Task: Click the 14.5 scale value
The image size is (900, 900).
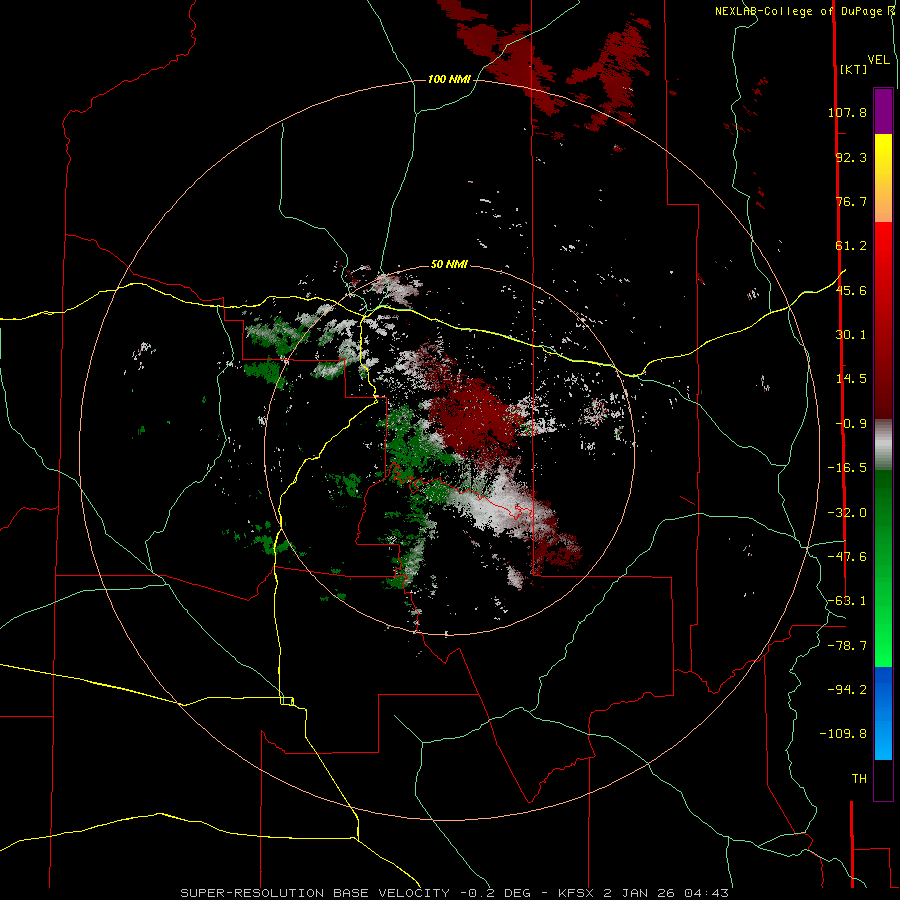Action: (x=851, y=379)
